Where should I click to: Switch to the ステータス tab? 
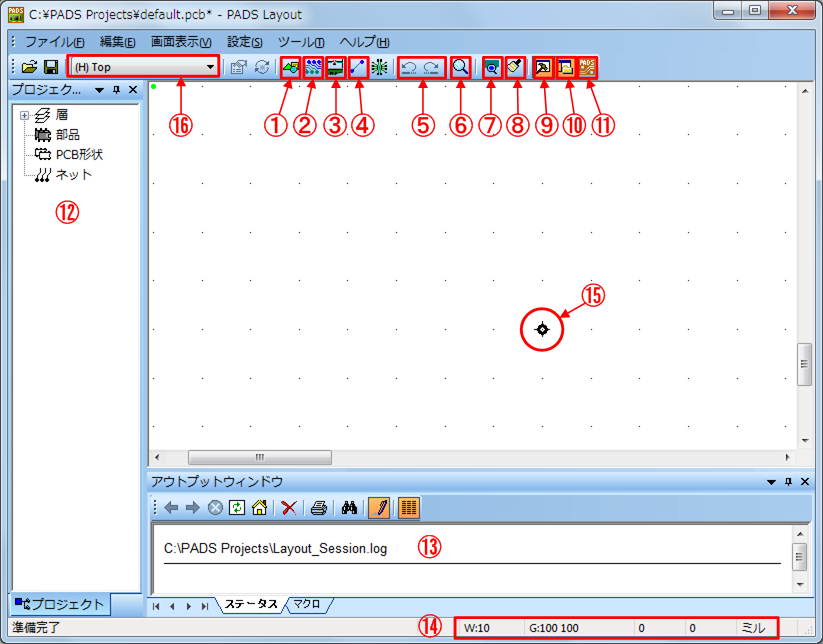pyautogui.click(x=251, y=604)
